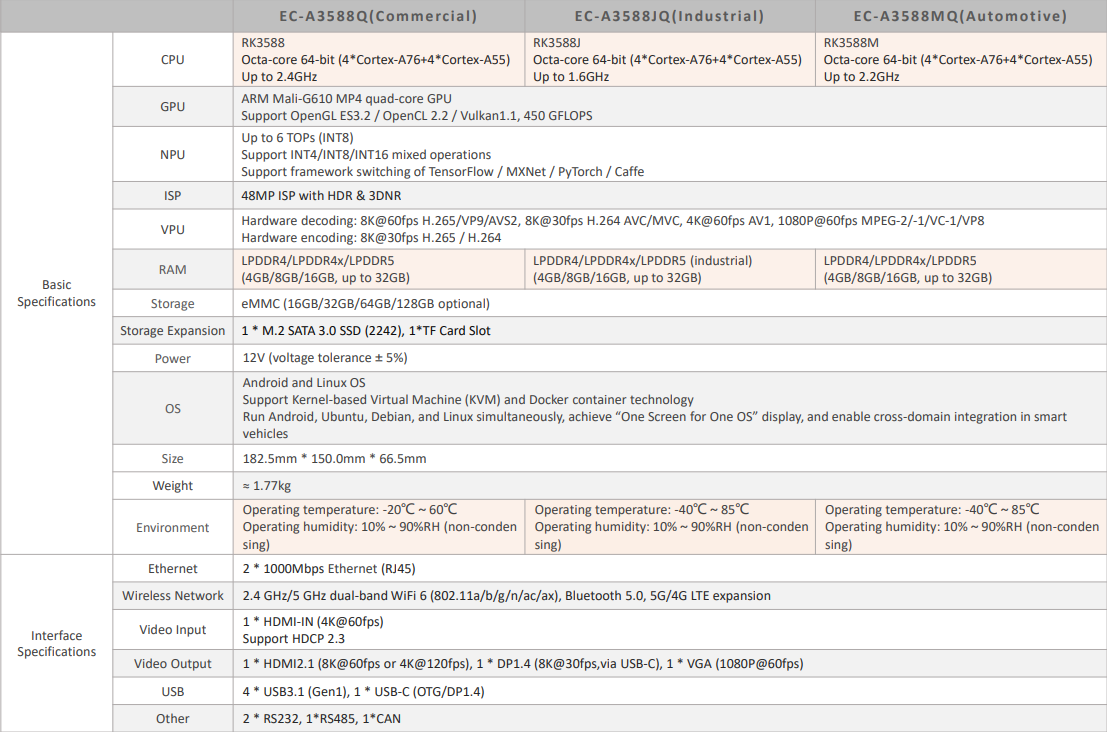
Task: Click the GPU row label
Action: click(x=172, y=107)
